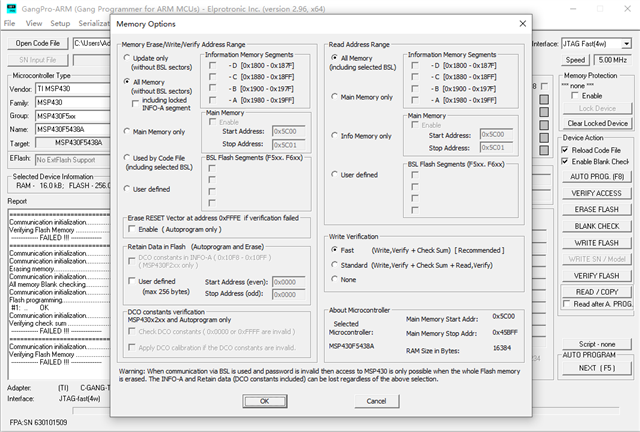The width and height of the screenshot is (640, 432).
Task: Tick write segment B 0x1900-0x197F checkbox
Action: click(x=212, y=88)
